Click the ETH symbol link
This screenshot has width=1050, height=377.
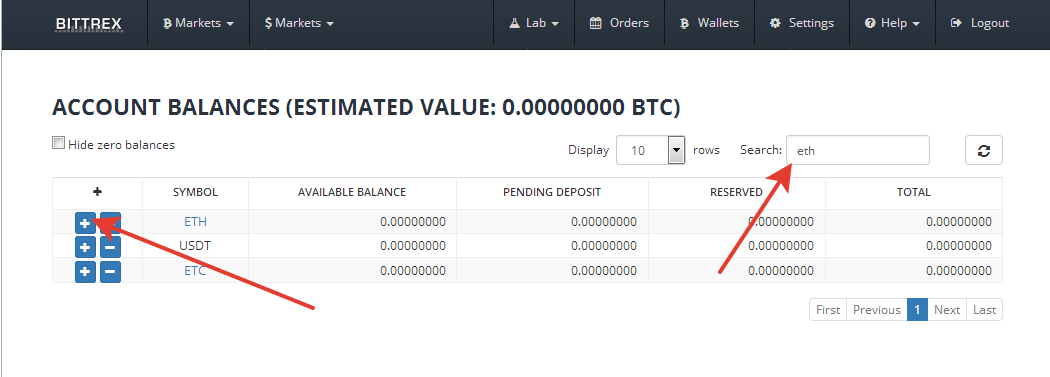coord(195,222)
